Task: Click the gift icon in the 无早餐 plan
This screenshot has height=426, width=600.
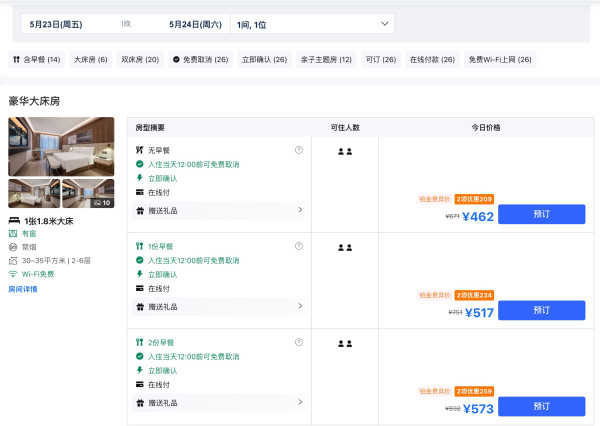Action: point(140,211)
